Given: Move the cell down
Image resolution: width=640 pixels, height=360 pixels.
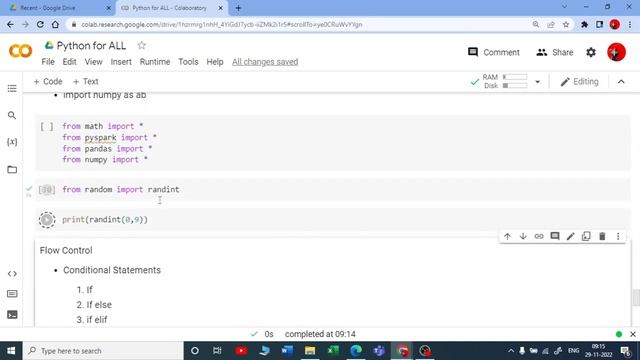Looking at the screenshot, I should pyautogui.click(x=523, y=236).
